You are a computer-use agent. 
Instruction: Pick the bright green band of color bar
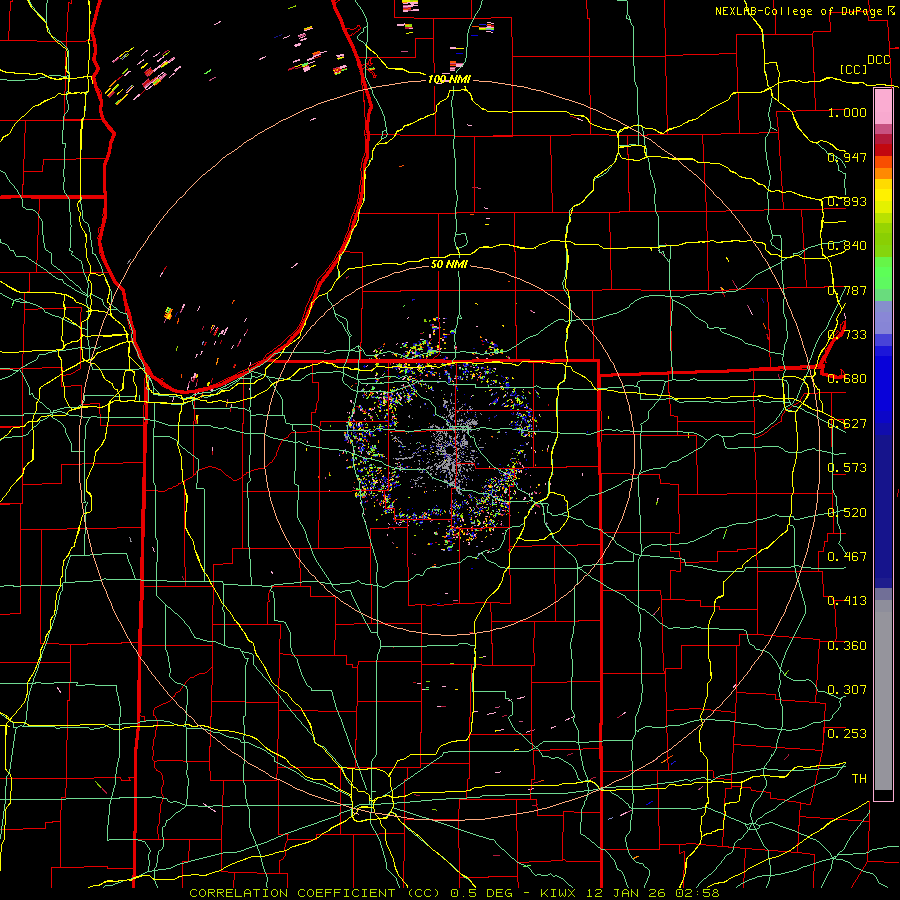pyautogui.click(x=883, y=273)
